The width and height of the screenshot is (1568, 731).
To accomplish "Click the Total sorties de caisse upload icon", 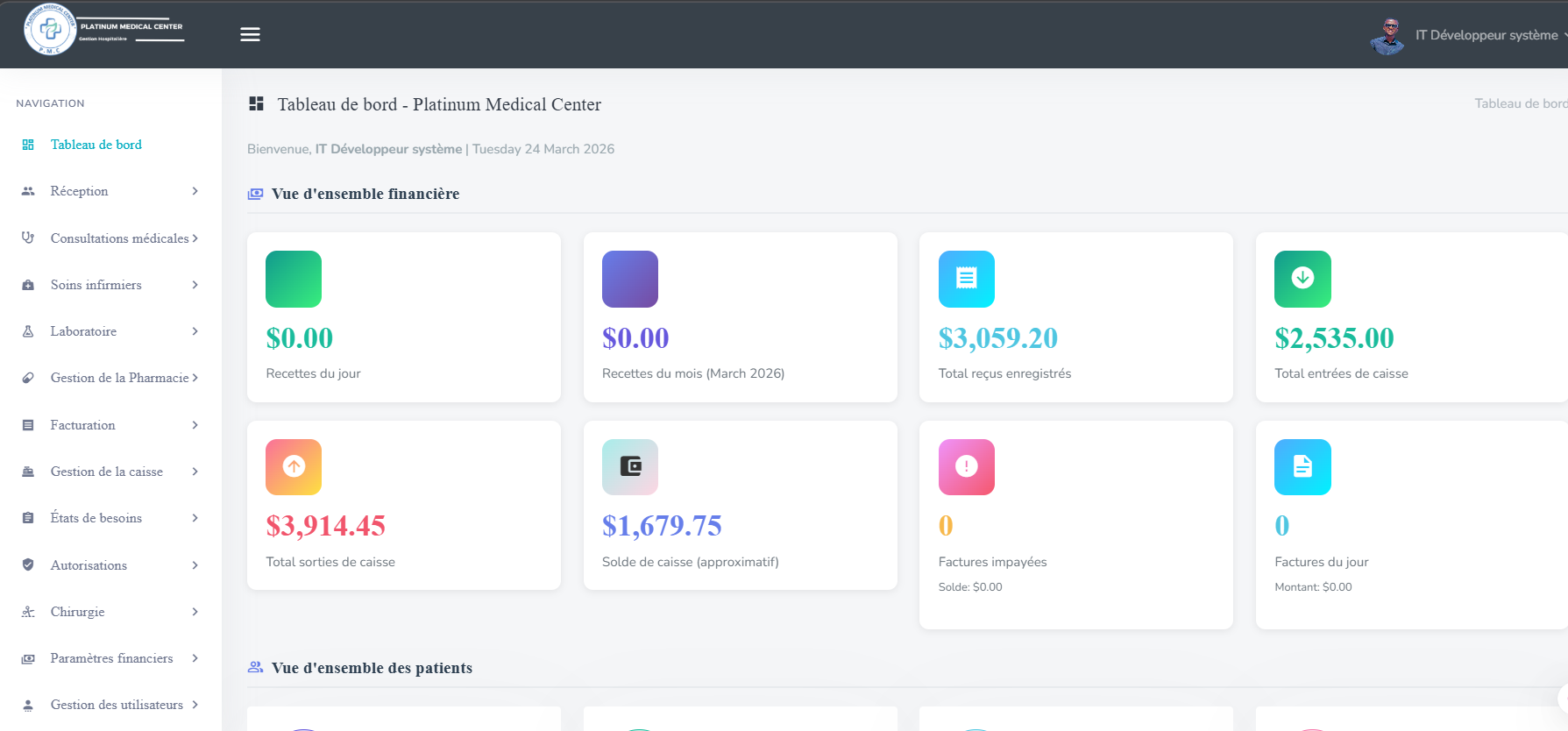I will click(x=294, y=467).
